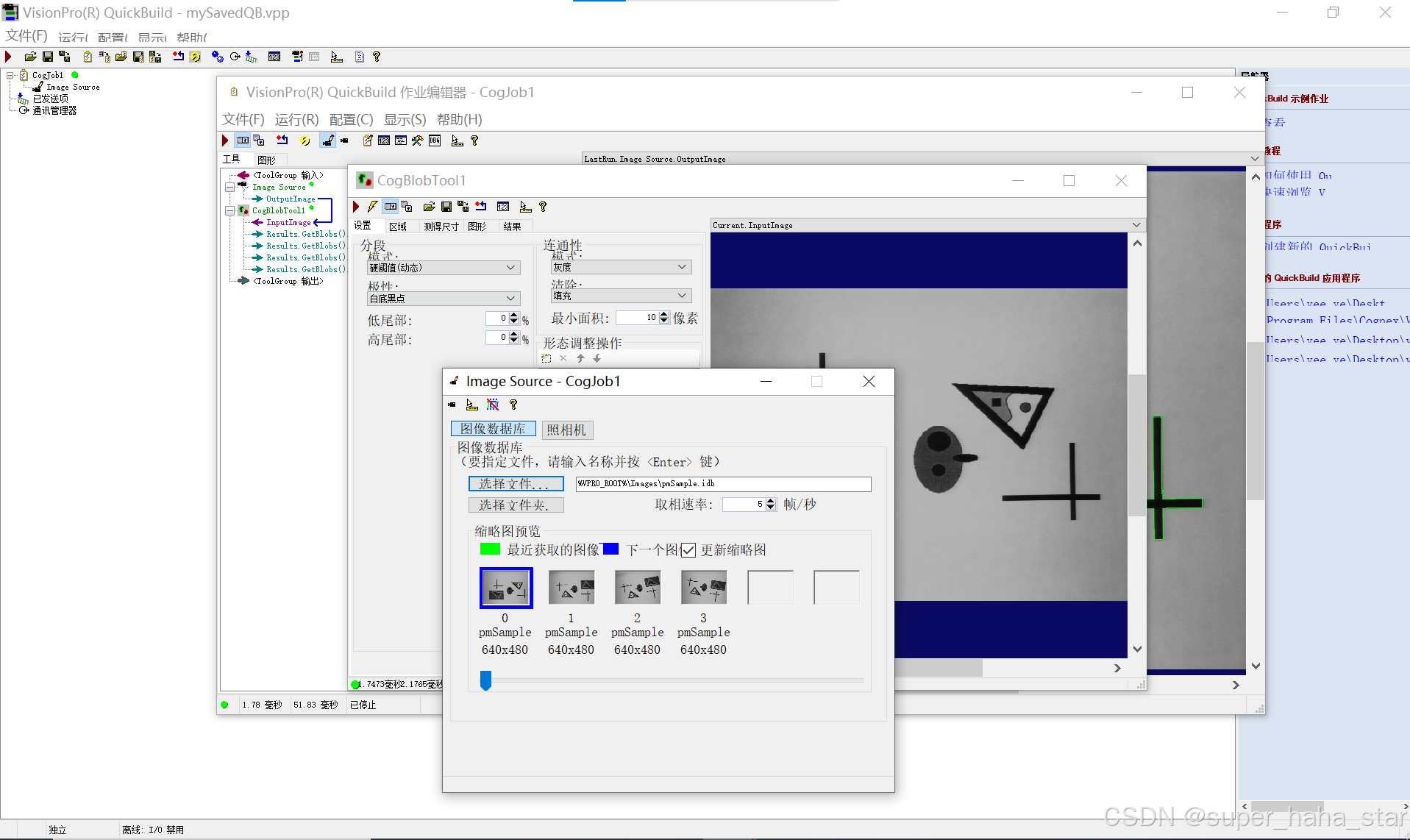Click the yellow reset icon in QuickBuild main toolbar
1410x840 pixels.
(x=195, y=57)
